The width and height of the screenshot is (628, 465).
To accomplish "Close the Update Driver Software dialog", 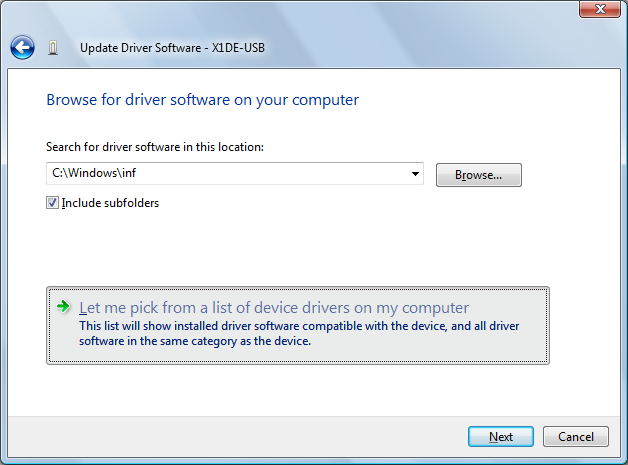I will (x=600, y=9).
